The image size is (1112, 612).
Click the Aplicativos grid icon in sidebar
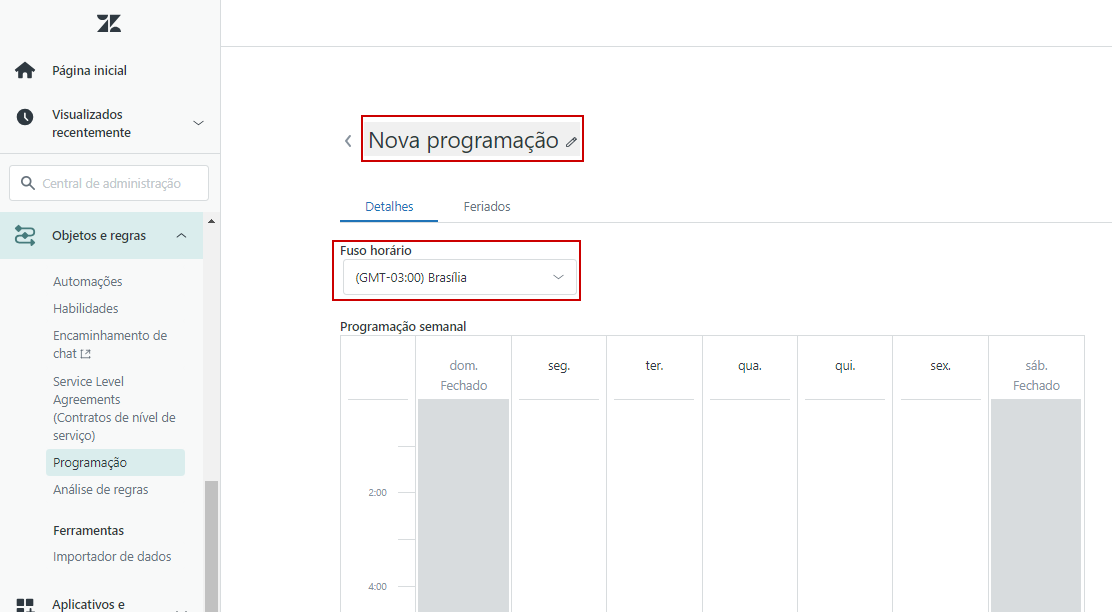pos(25,603)
